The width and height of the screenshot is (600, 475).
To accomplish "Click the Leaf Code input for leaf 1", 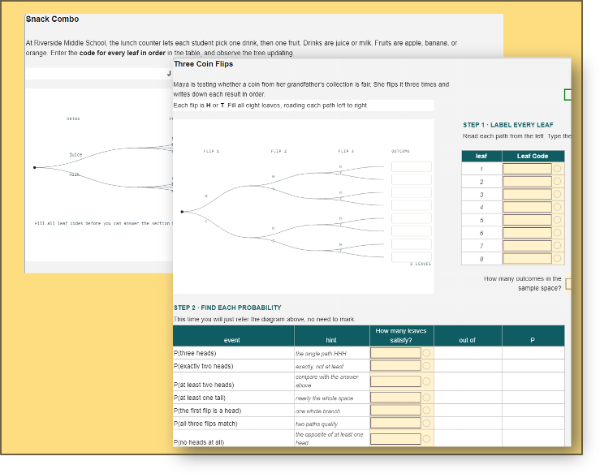I will [x=527, y=169].
